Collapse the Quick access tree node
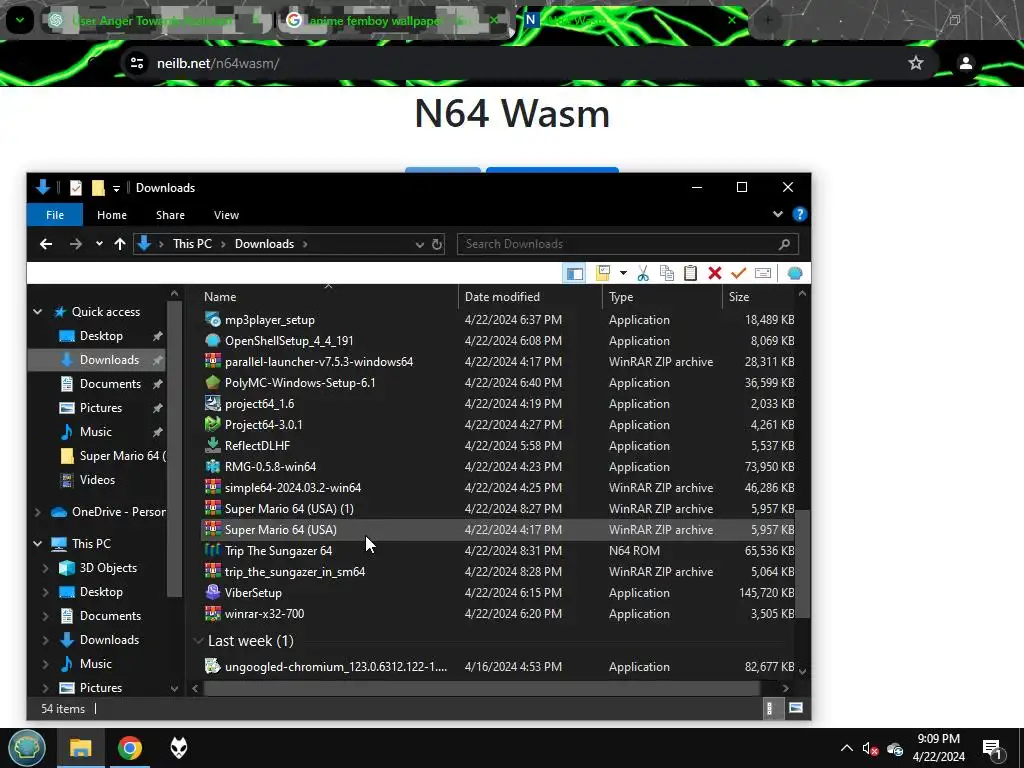Screen dimensions: 1024x768 [38, 312]
